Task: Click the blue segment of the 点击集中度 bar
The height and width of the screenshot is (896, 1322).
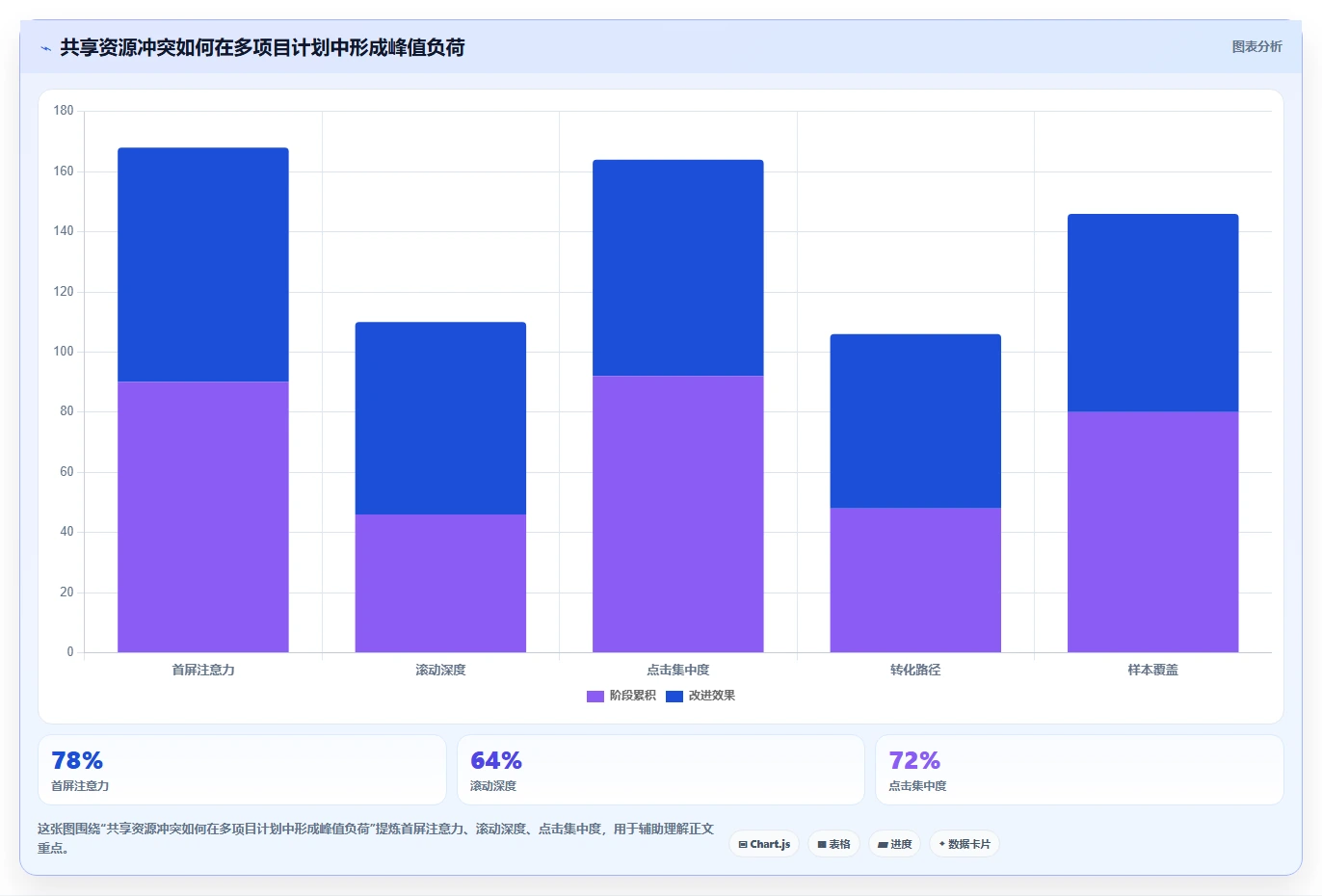Action: pyautogui.click(x=678, y=268)
